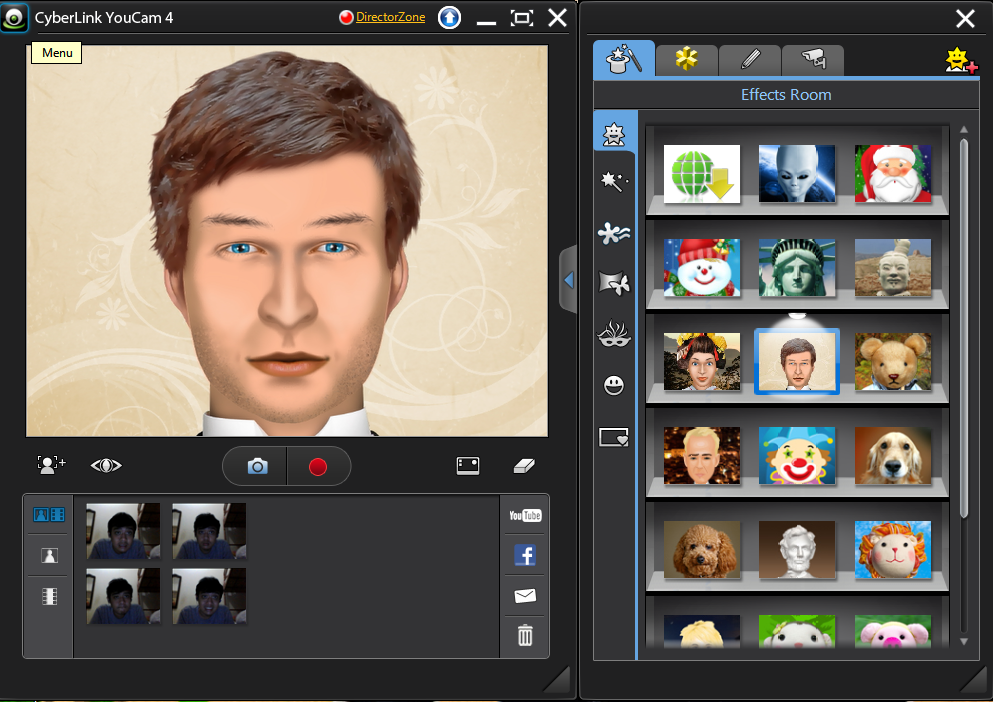The width and height of the screenshot is (993, 702).
Task: Send captured media by email
Action: (x=525, y=596)
